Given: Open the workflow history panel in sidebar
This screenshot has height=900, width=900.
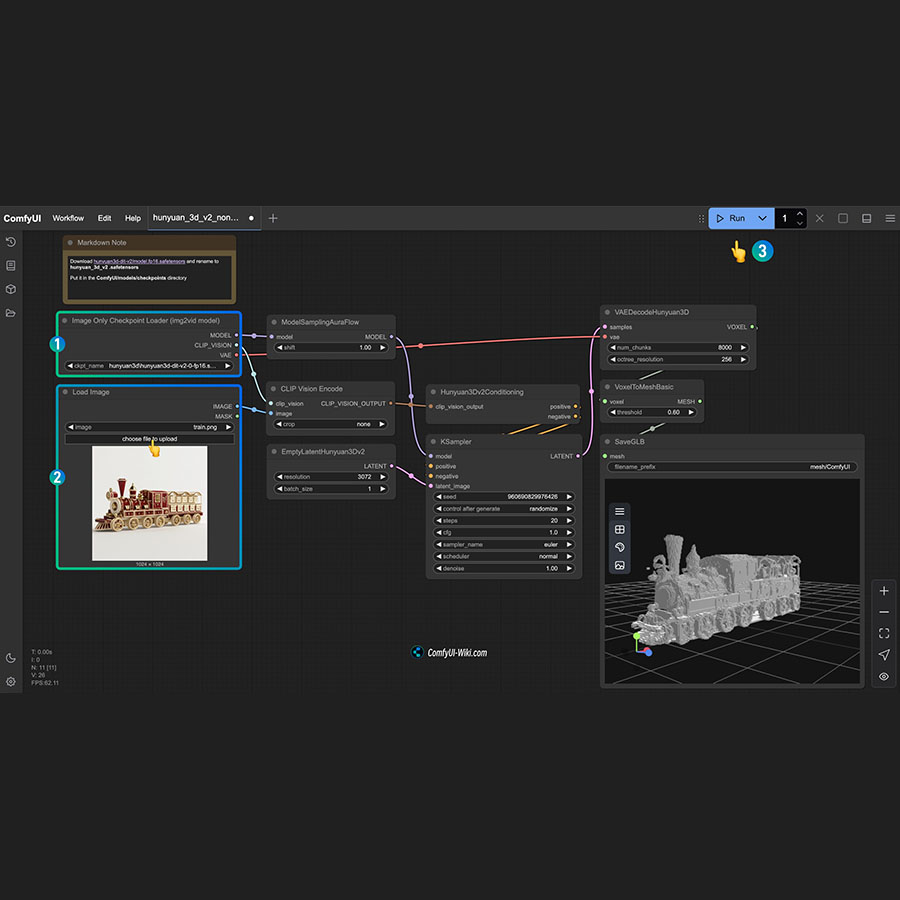Looking at the screenshot, I should (11, 242).
